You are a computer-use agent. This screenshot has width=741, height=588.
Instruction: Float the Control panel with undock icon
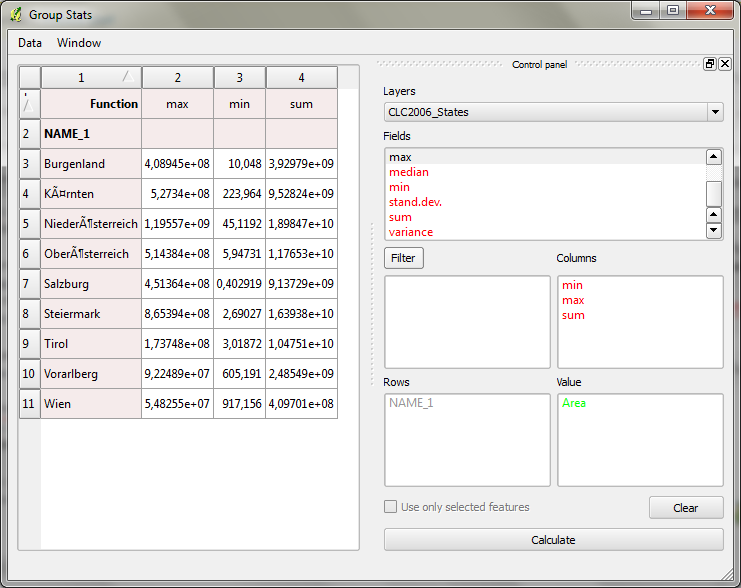click(x=710, y=64)
